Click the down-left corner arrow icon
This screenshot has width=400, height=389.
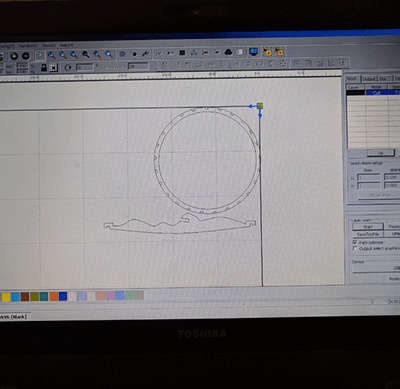[331, 63]
